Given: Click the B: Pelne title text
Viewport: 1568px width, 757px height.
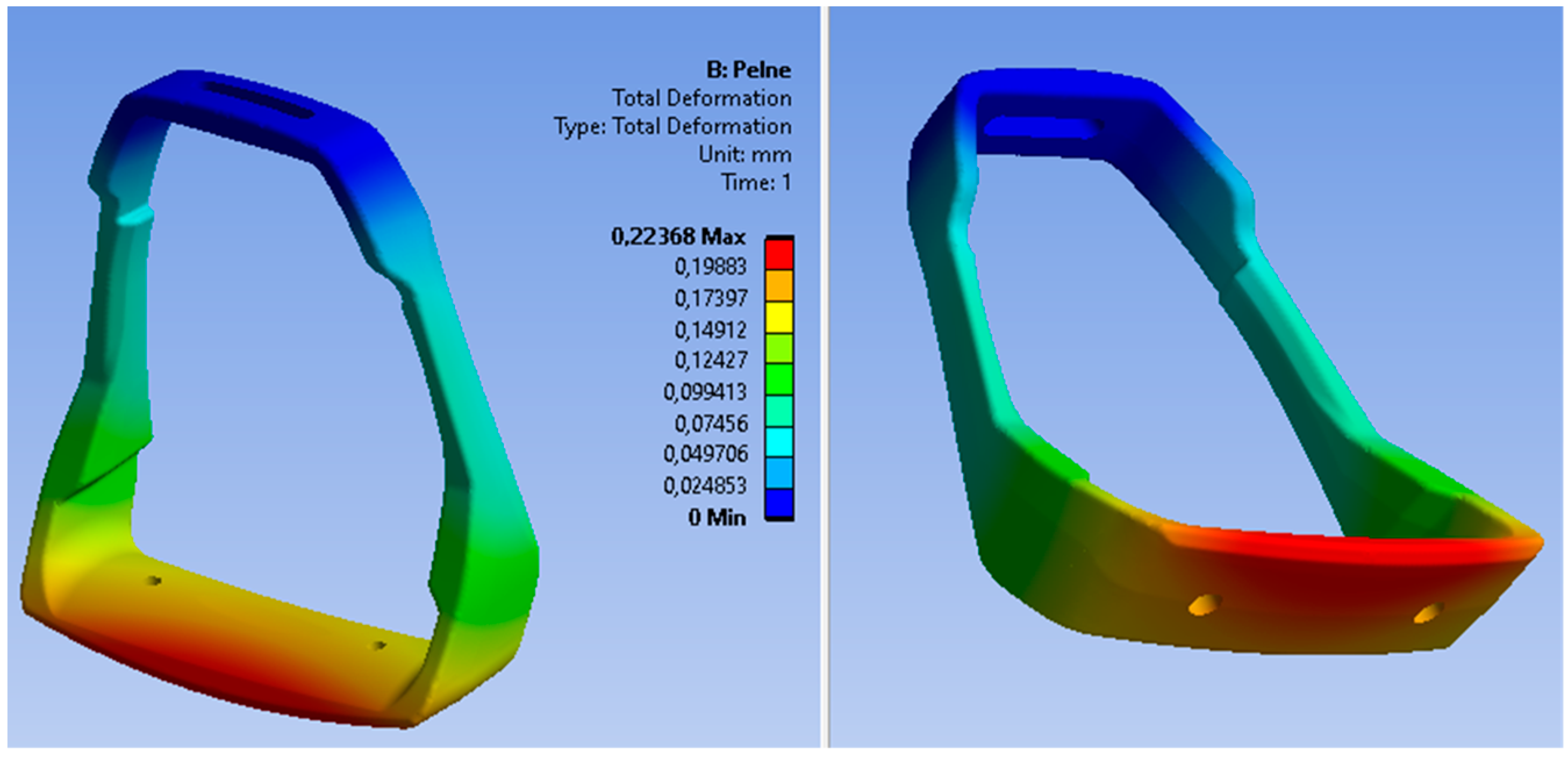Looking at the screenshot, I should (x=749, y=70).
